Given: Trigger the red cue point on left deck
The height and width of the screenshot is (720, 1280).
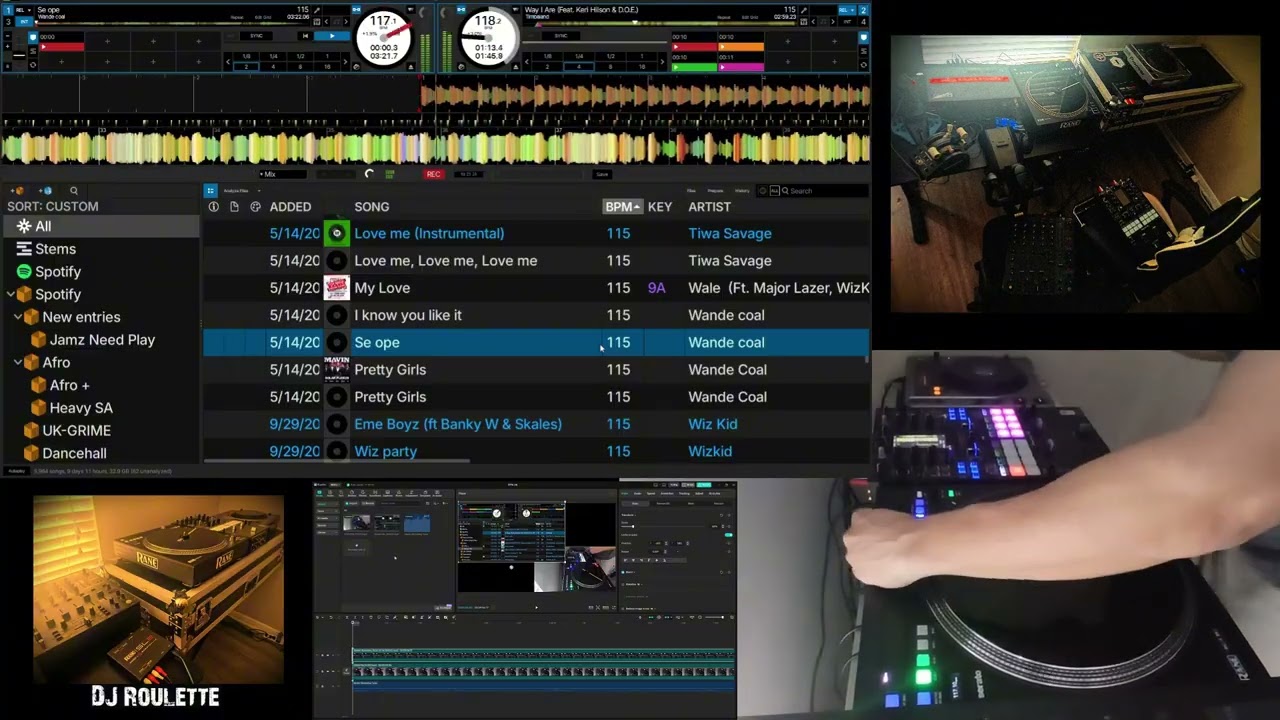Looking at the screenshot, I should click(x=62, y=47).
